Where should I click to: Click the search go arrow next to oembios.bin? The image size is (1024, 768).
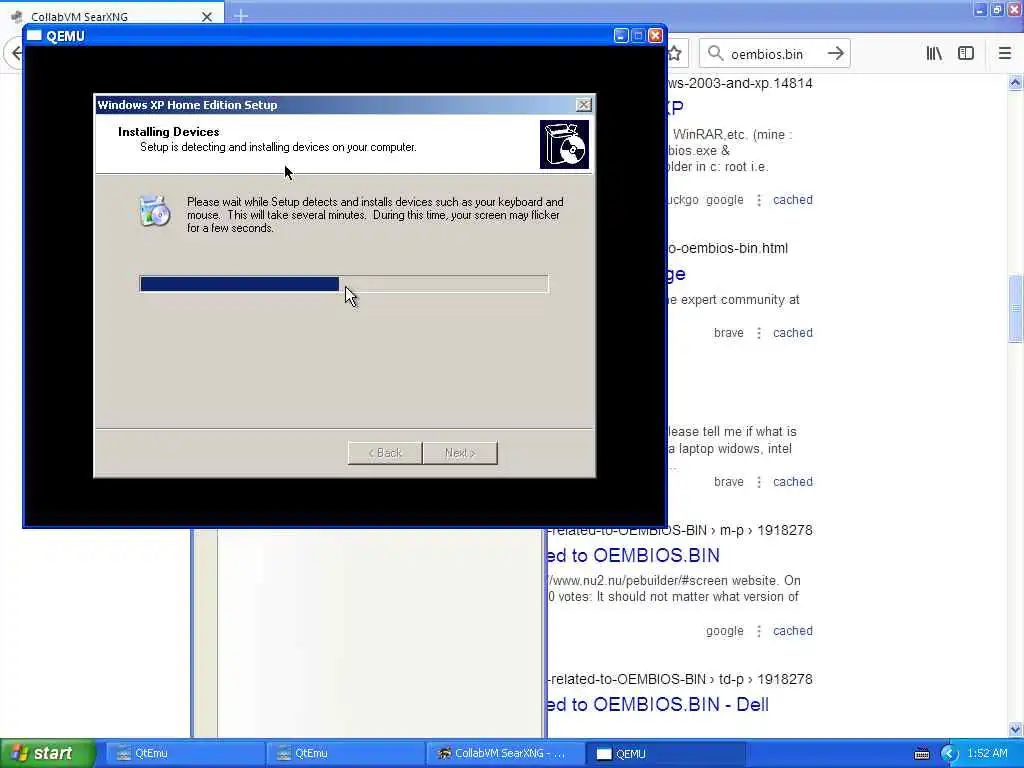pyautogui.click(x=835, y=54)
